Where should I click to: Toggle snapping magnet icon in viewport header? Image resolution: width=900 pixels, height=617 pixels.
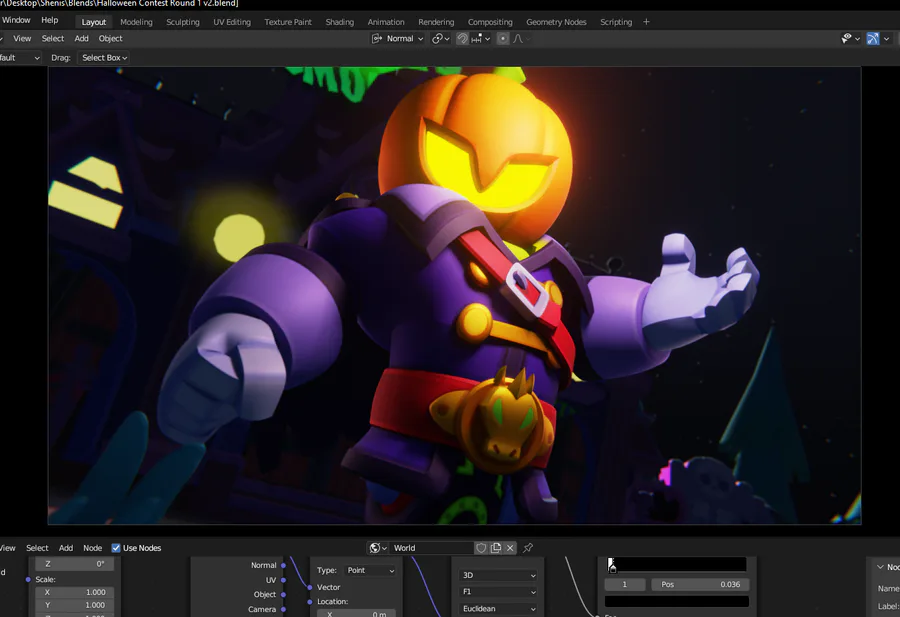click(462, 38)
